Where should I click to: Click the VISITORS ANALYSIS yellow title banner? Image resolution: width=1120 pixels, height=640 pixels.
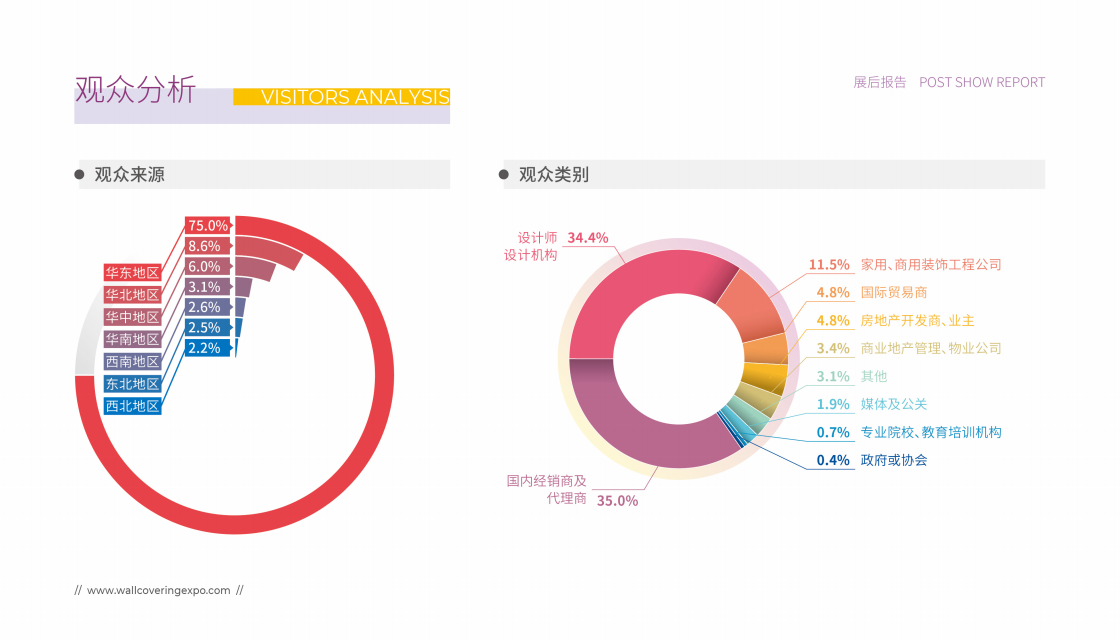(x=341, y=96)
